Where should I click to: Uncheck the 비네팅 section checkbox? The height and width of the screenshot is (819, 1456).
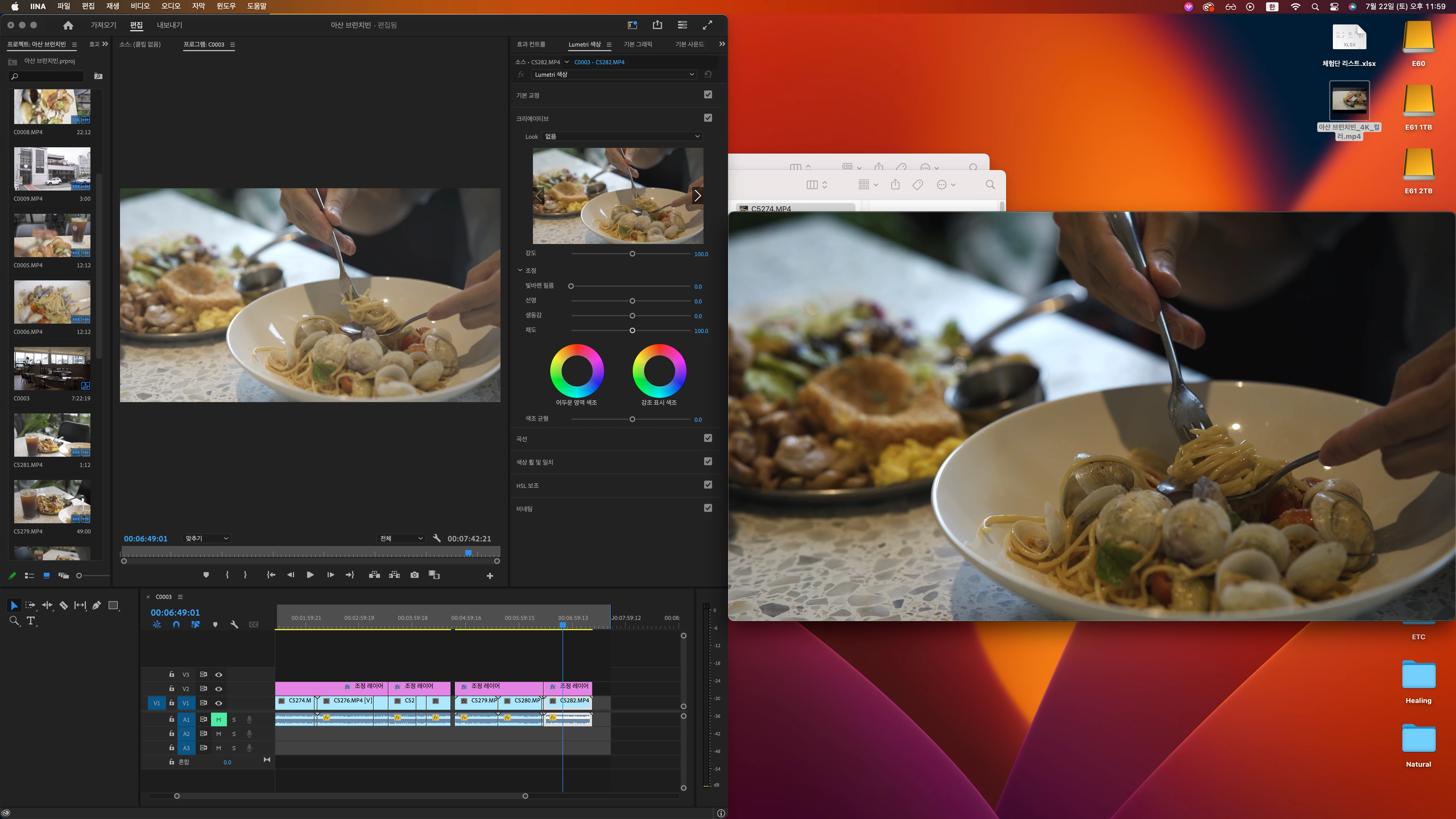click(x=708, y=508)
